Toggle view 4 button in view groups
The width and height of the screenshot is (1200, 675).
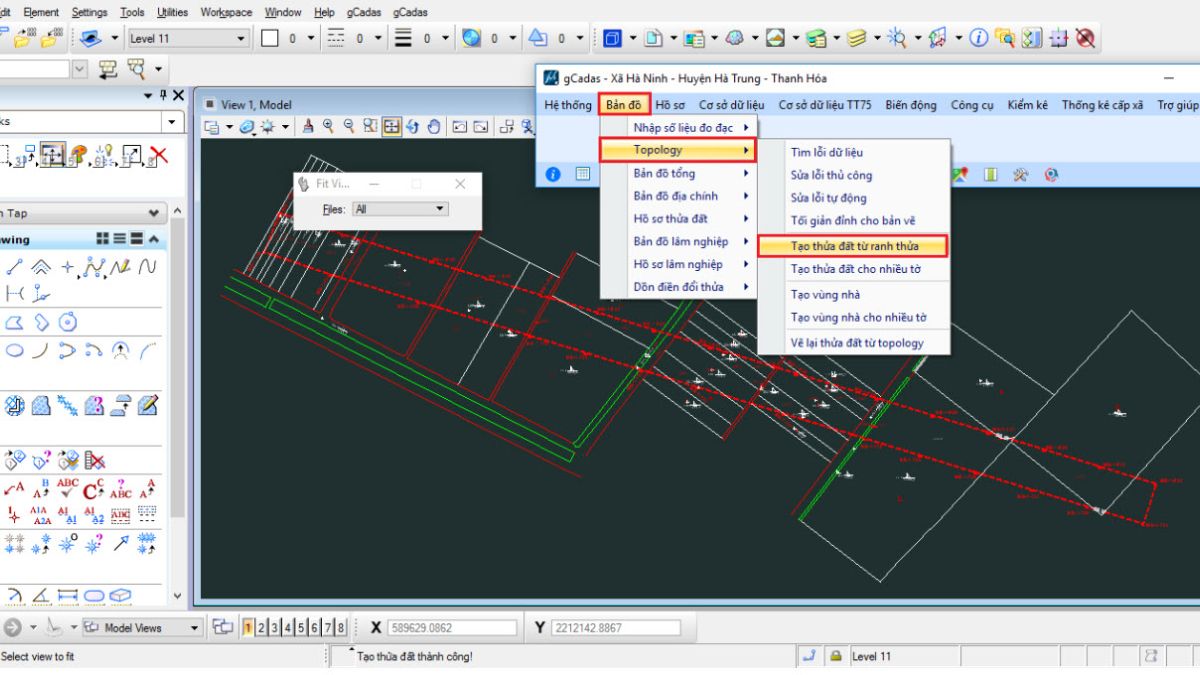tap(288, 627)
